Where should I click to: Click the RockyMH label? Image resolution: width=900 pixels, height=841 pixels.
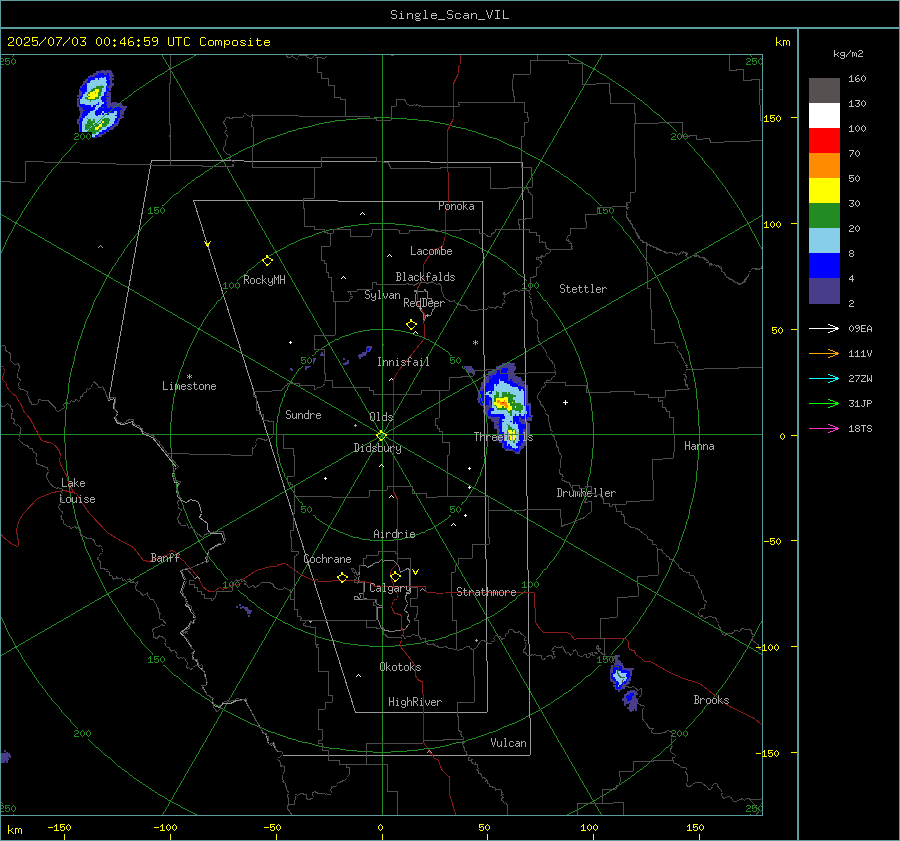(x=264, y=280)
